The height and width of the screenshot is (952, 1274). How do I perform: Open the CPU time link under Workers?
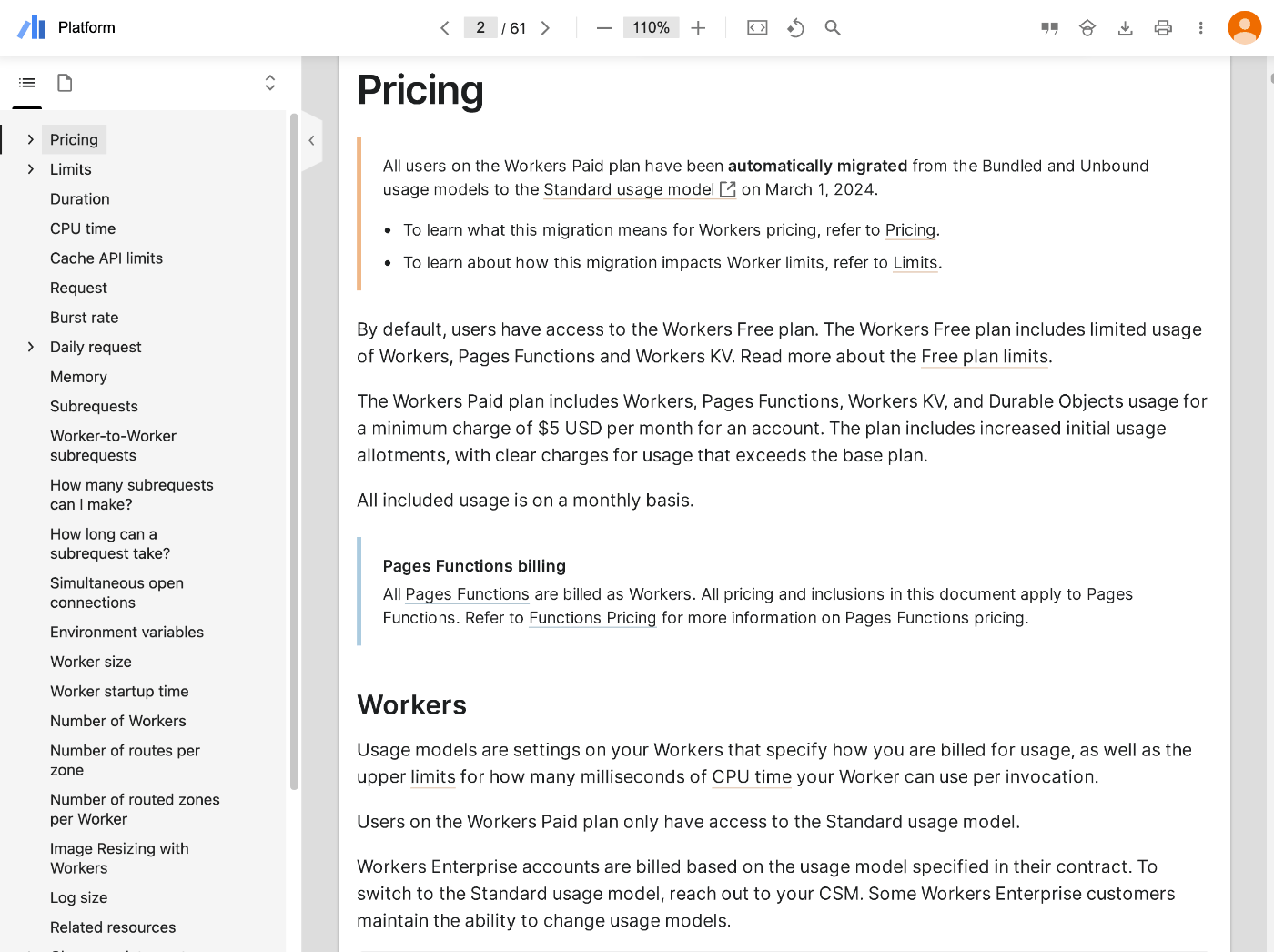[x=752, y=777]
